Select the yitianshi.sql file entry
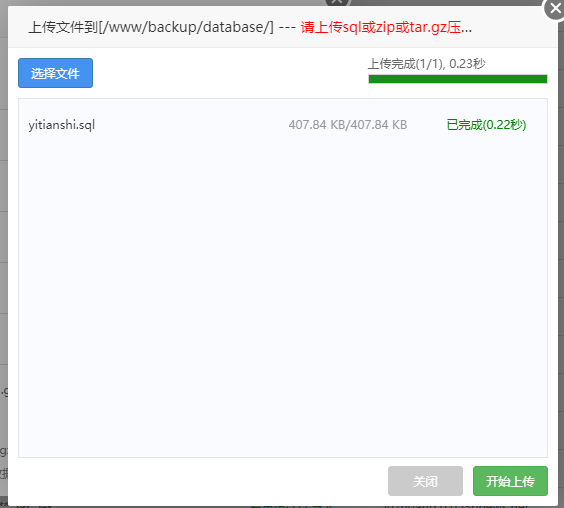This screenshot has height=508, width=564. pyautogui.click(x=62, y=125)
